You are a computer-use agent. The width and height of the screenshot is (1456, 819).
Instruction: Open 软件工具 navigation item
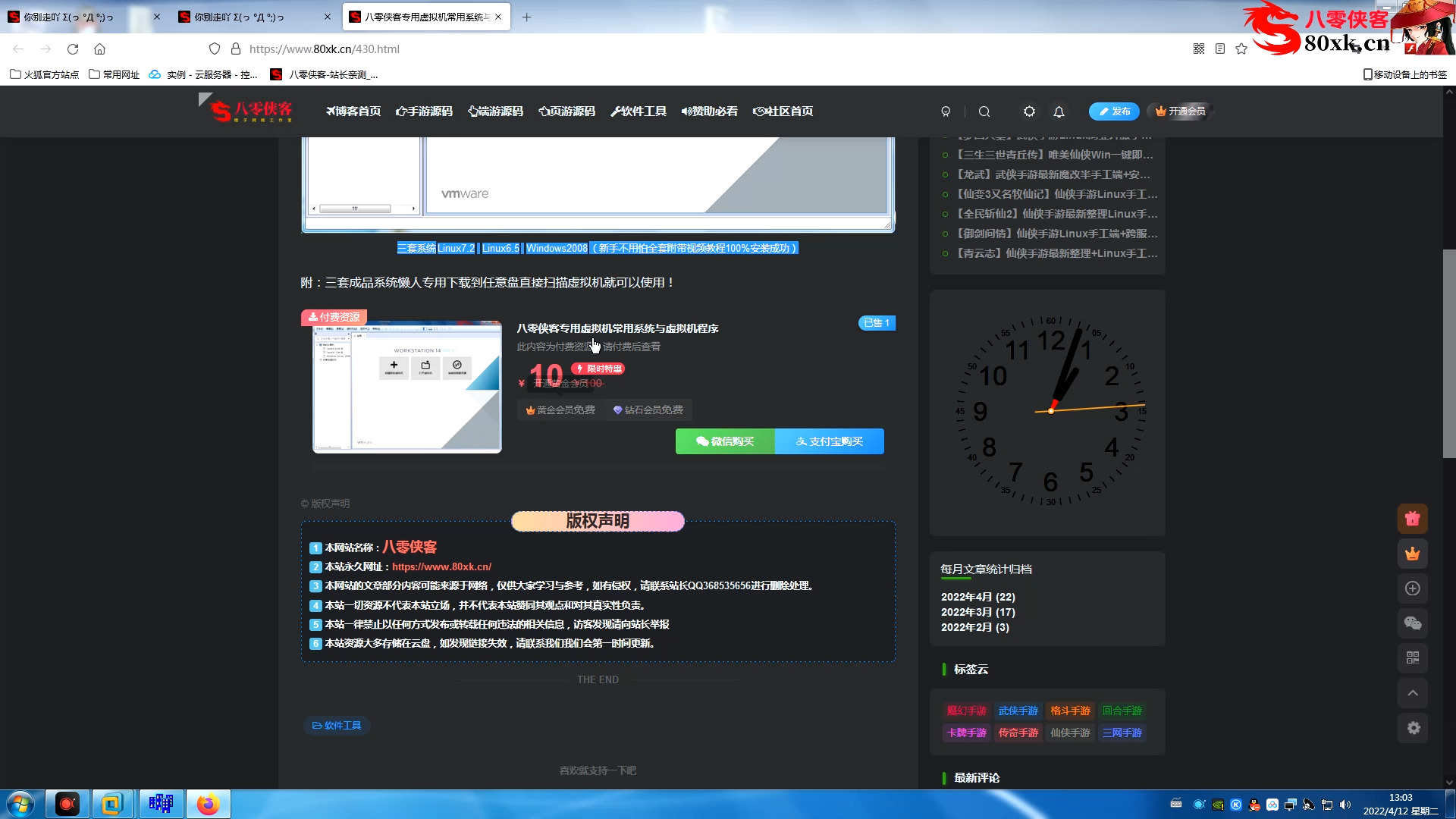click(x=639, y=111)
